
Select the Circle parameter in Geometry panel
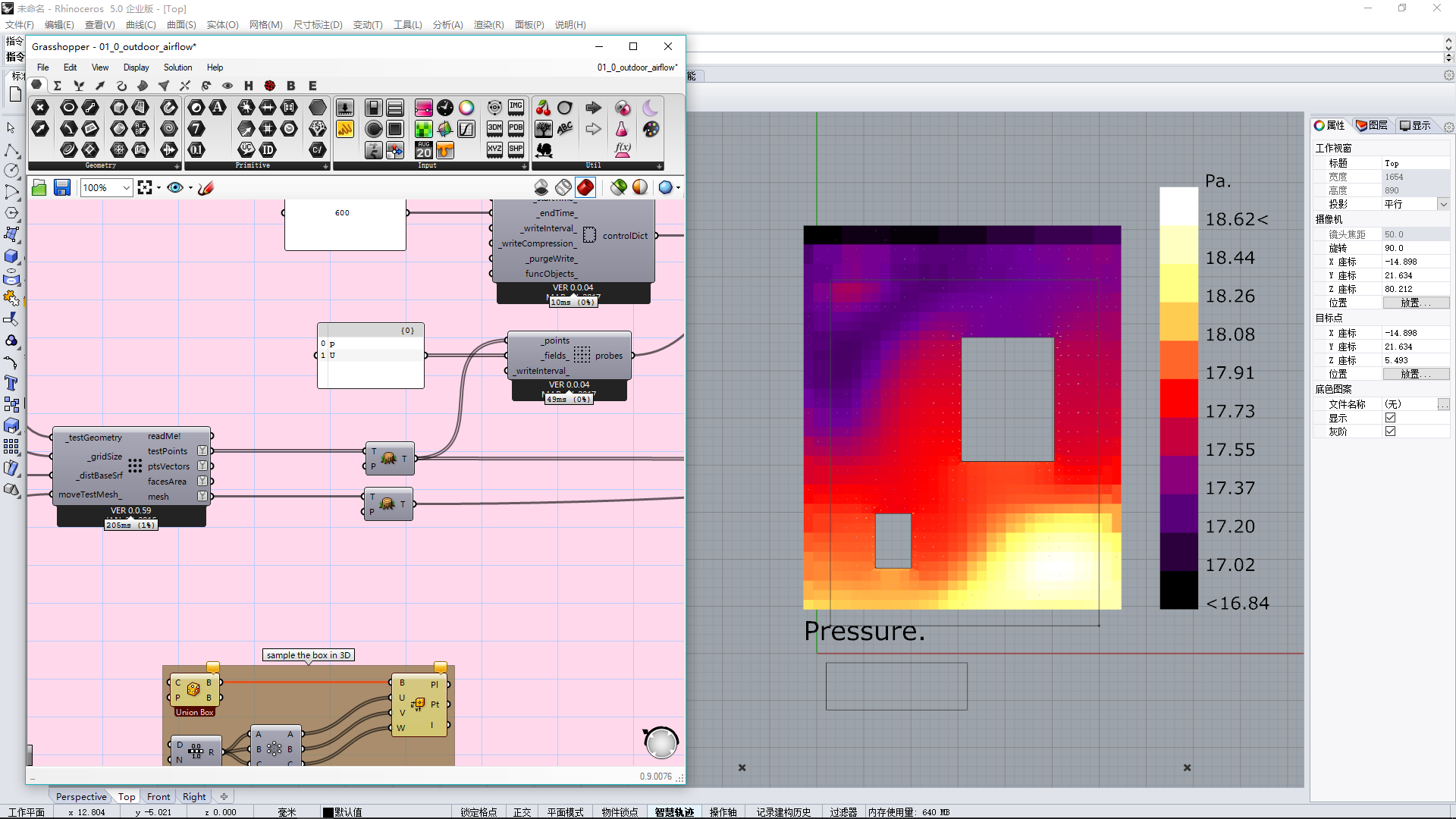[x=68, y=107]
